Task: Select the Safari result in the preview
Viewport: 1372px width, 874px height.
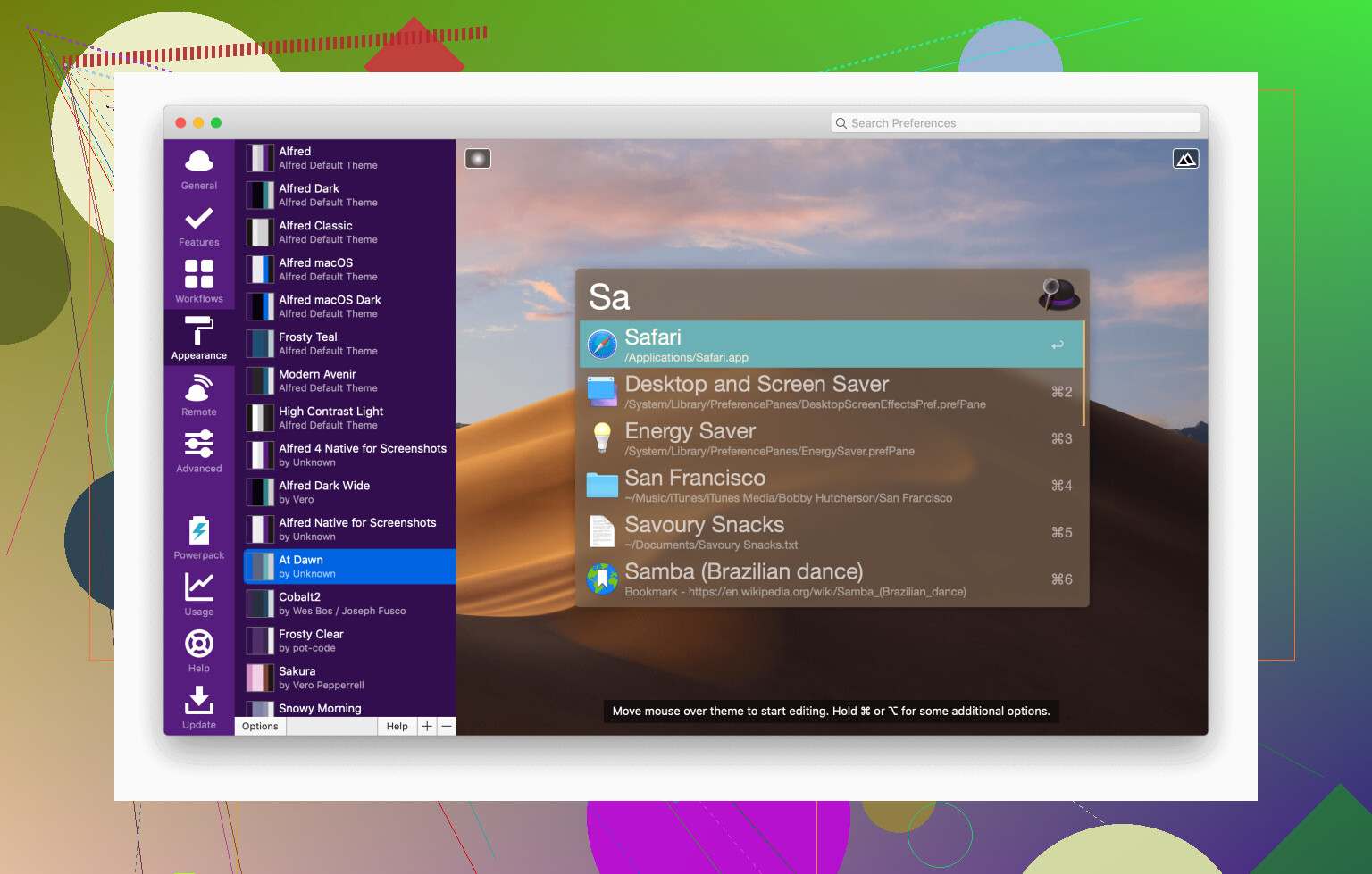Action: click(831, 345)
